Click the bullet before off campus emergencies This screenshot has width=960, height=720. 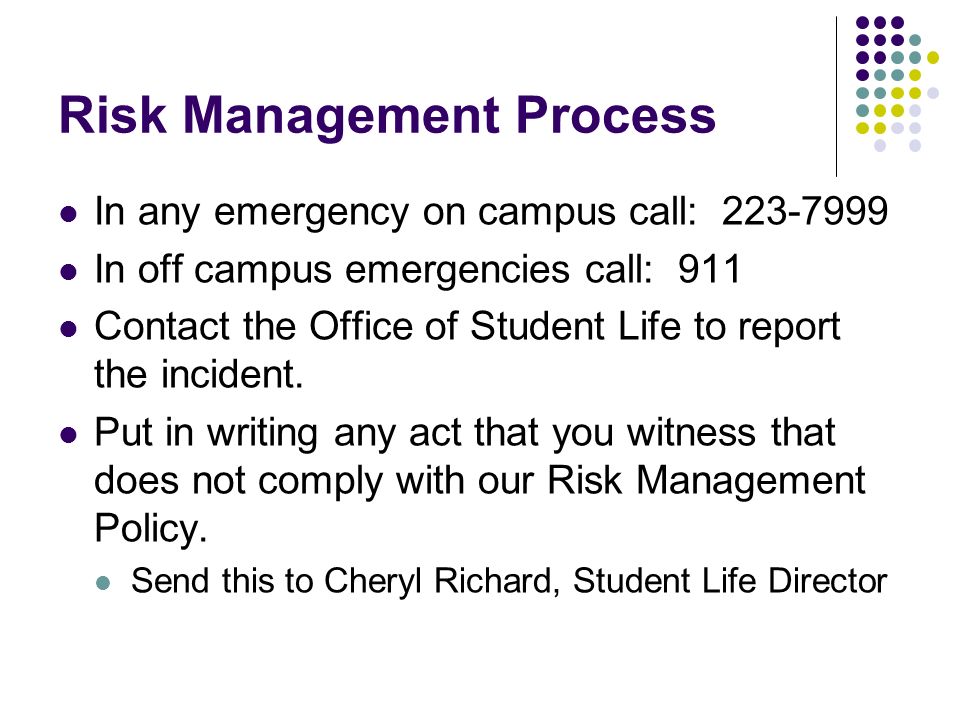[69, 272]
